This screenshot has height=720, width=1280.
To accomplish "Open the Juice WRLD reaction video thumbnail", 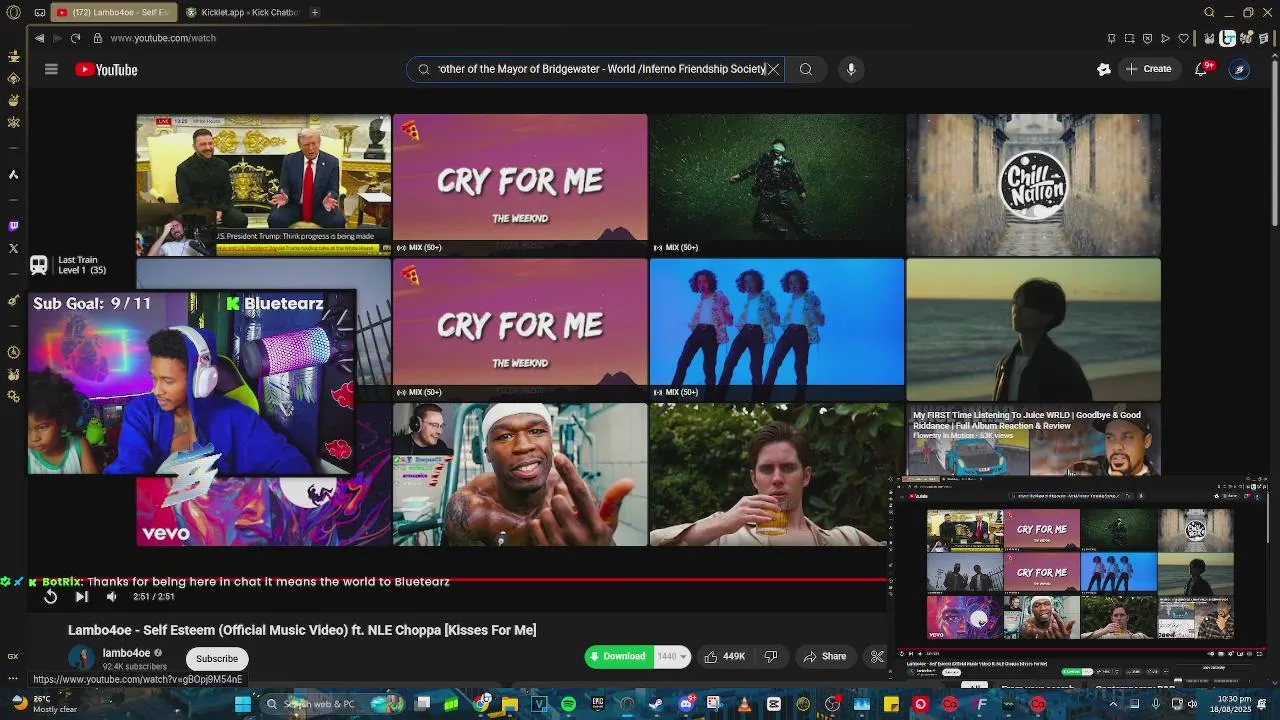I will click(x=1033, y=440).
